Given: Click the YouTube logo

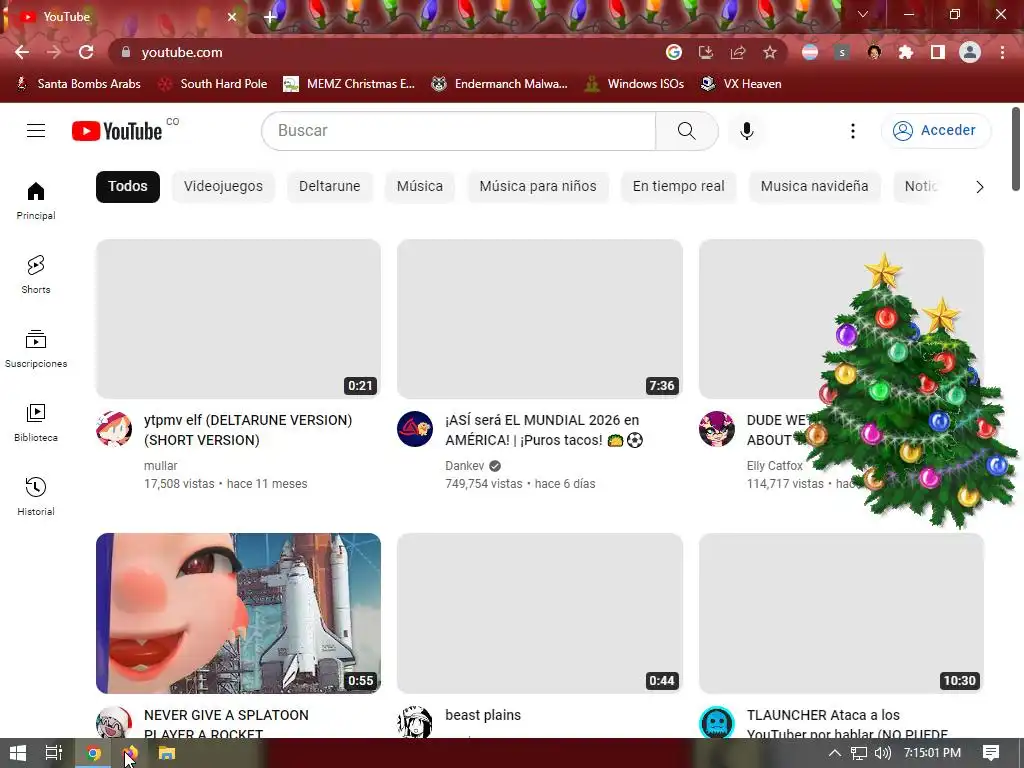Looking at the screenshot, I should pos(117,131).
